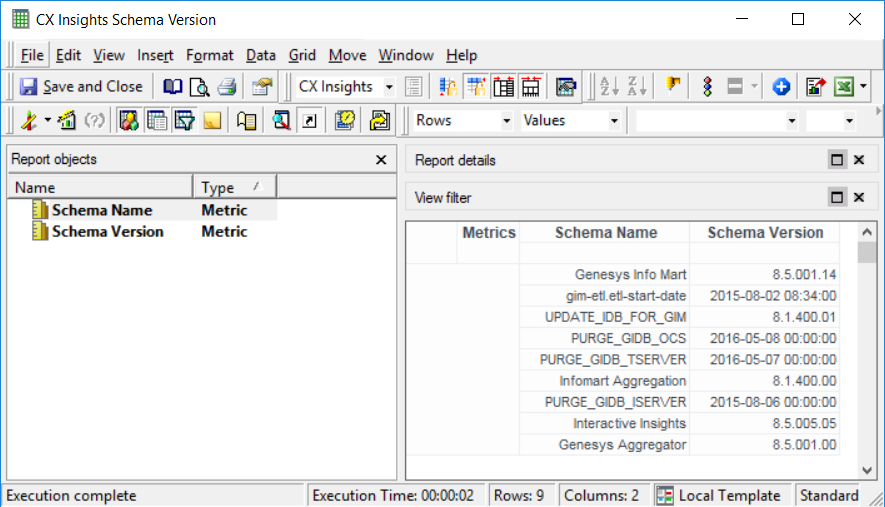Screen dimensions: 885x507
Task: Open the CX Insights dropdown
Action: click(389, 87)
